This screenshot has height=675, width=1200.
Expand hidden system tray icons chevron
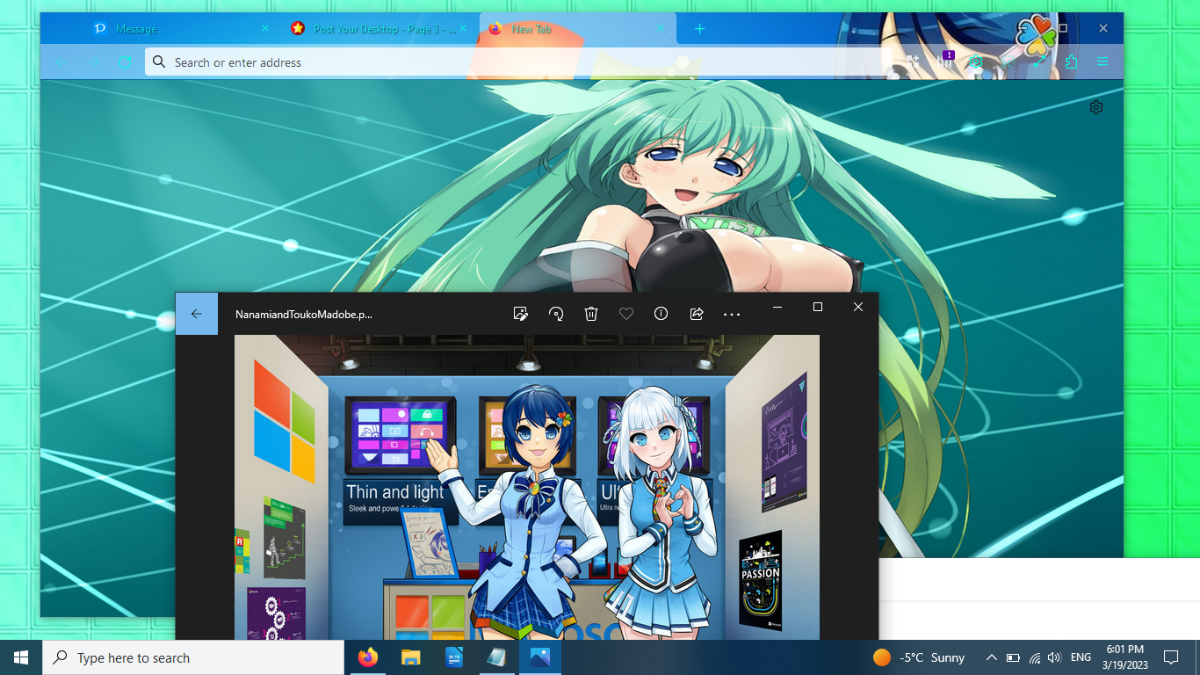point(991,657)
